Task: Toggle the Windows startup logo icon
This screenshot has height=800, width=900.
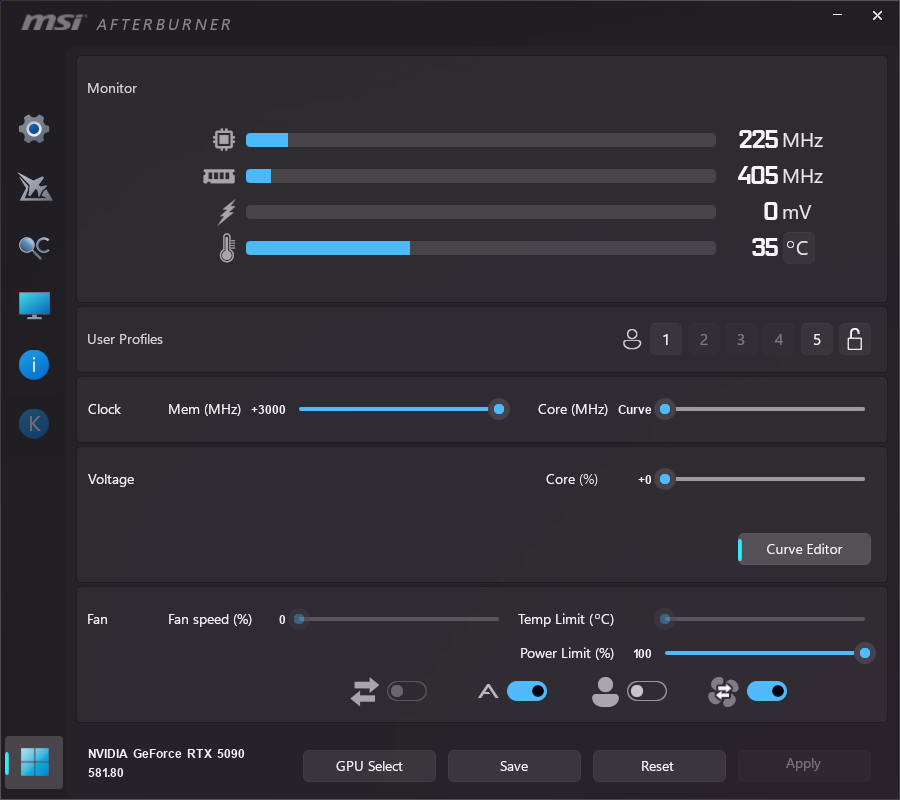Action: tap(34, 763)
